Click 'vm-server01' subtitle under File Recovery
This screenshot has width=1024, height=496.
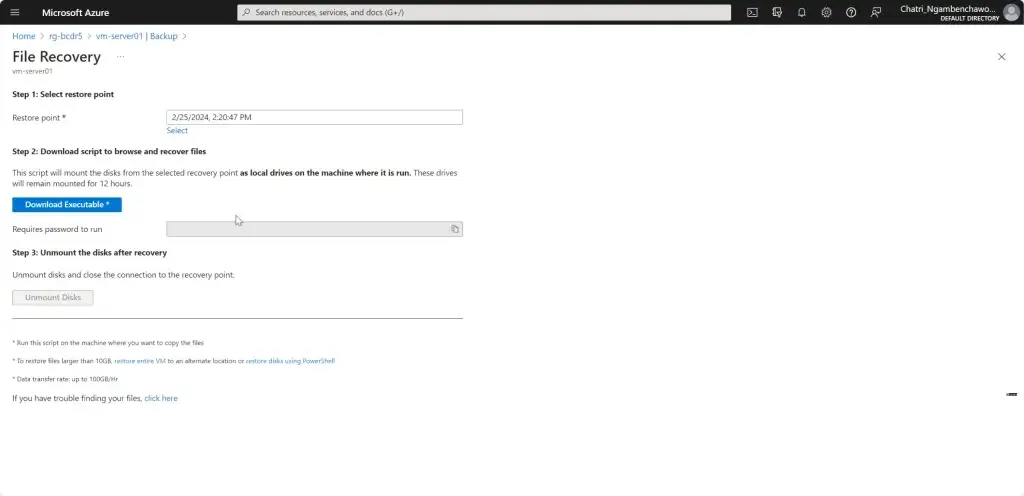[x=33, y=71]
